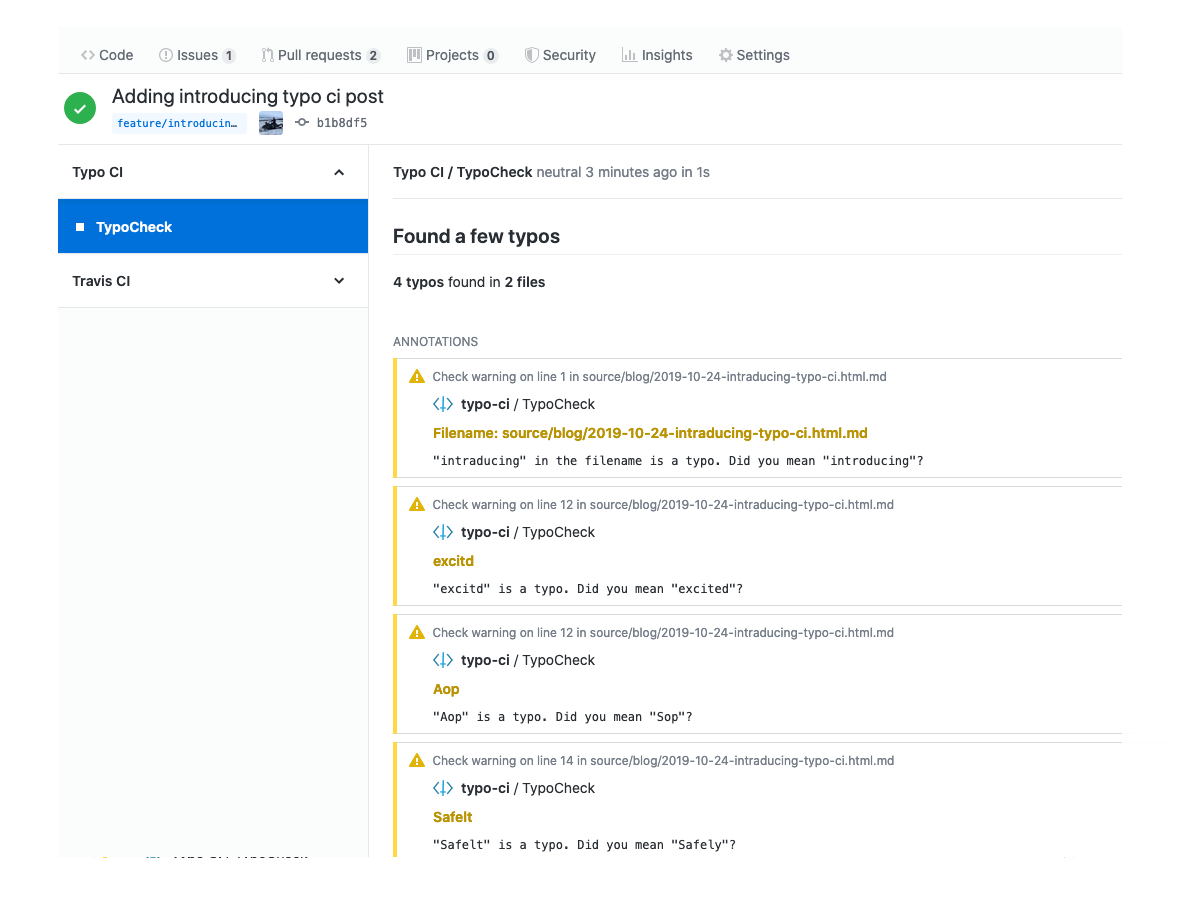This screenshot has height=900, width=1200.
Task: Click the feature/introducing branch label
Action: [179, 124]
